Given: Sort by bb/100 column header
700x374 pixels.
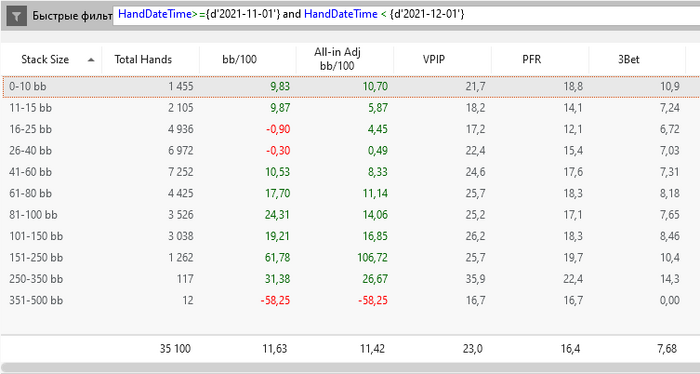Looking at the screenshot, I should tap(248, 59).
